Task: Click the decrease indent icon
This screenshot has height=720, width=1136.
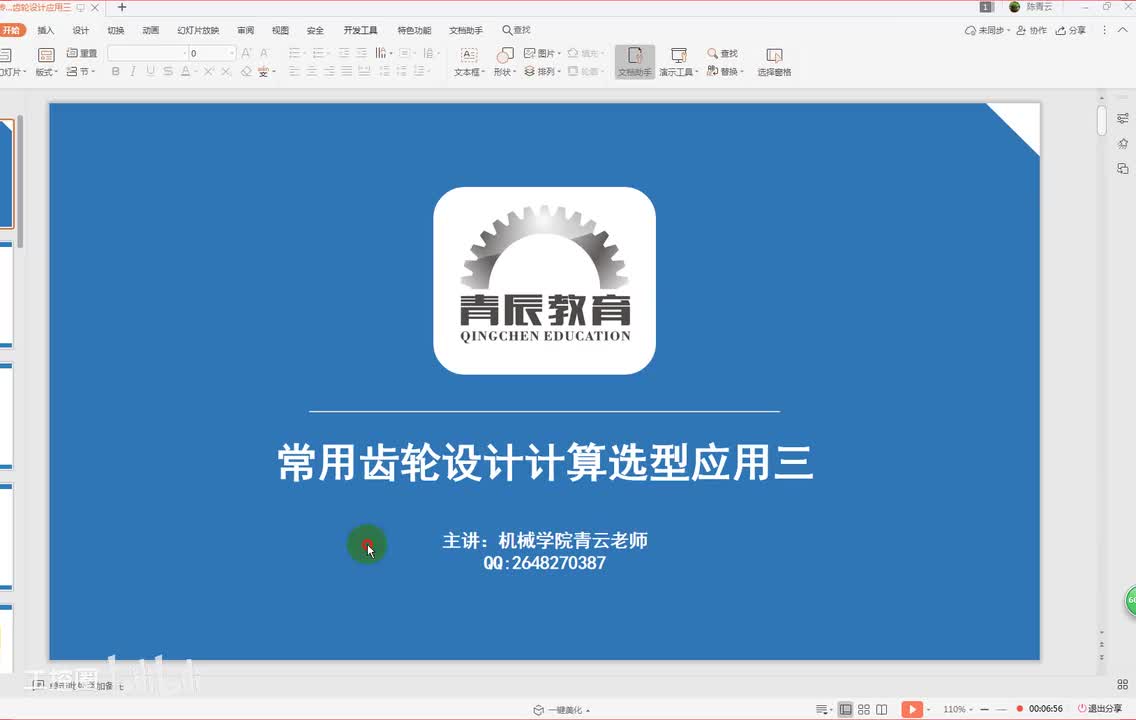Action: pyautogui.click(x=343, y=53)
